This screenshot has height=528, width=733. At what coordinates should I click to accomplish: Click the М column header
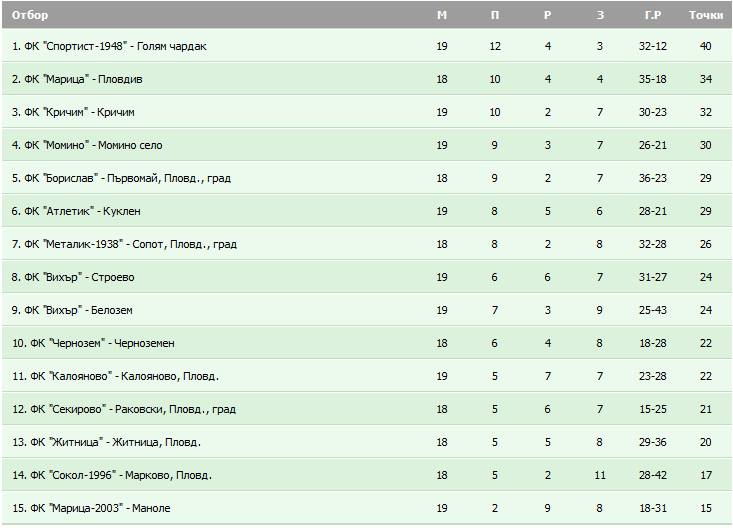coord(442,15)
